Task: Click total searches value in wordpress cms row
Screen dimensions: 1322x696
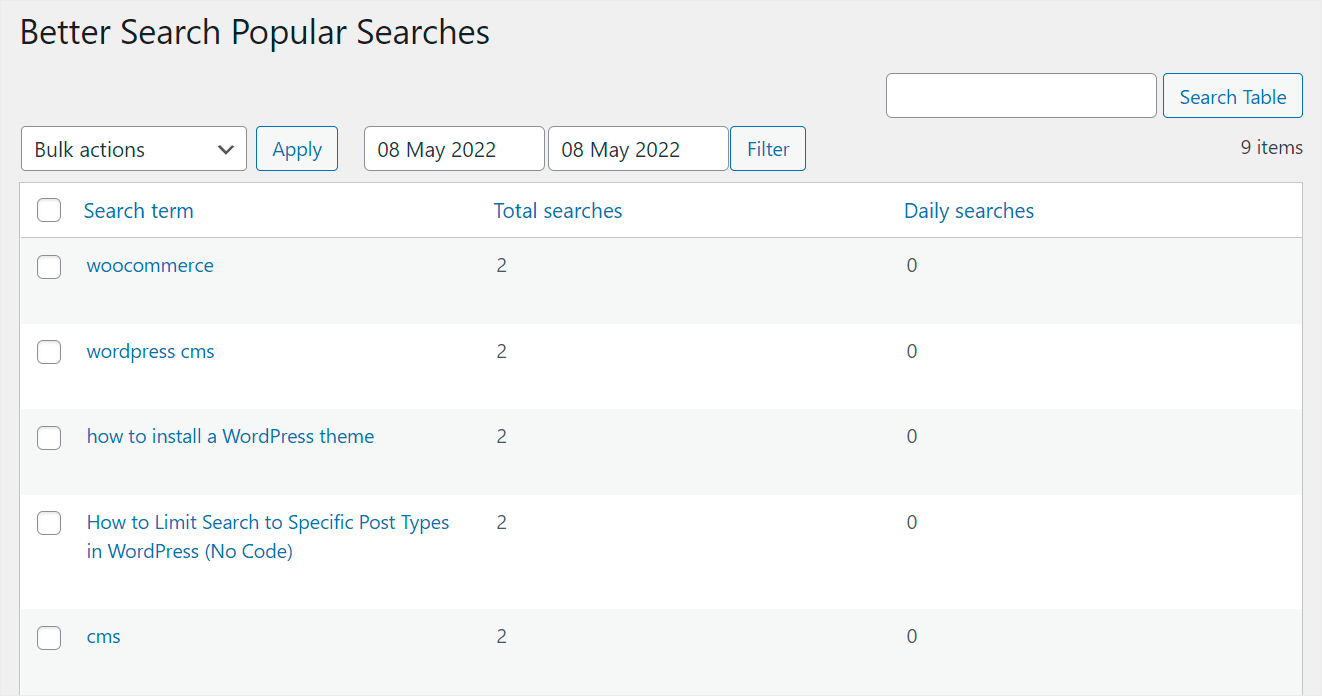Action: coord(502,351)
